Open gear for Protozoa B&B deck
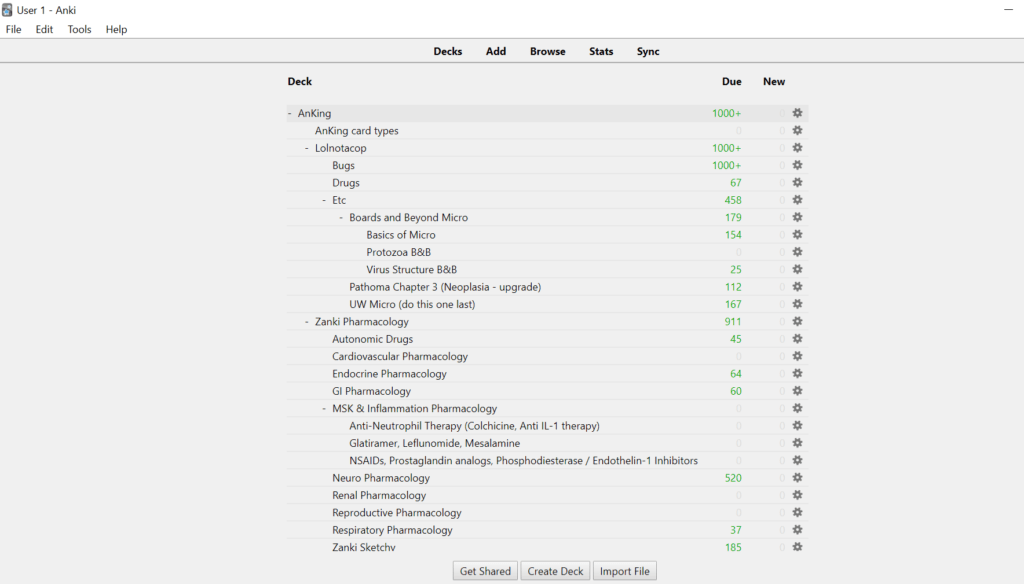1024x584 pixels. point(797,252)
